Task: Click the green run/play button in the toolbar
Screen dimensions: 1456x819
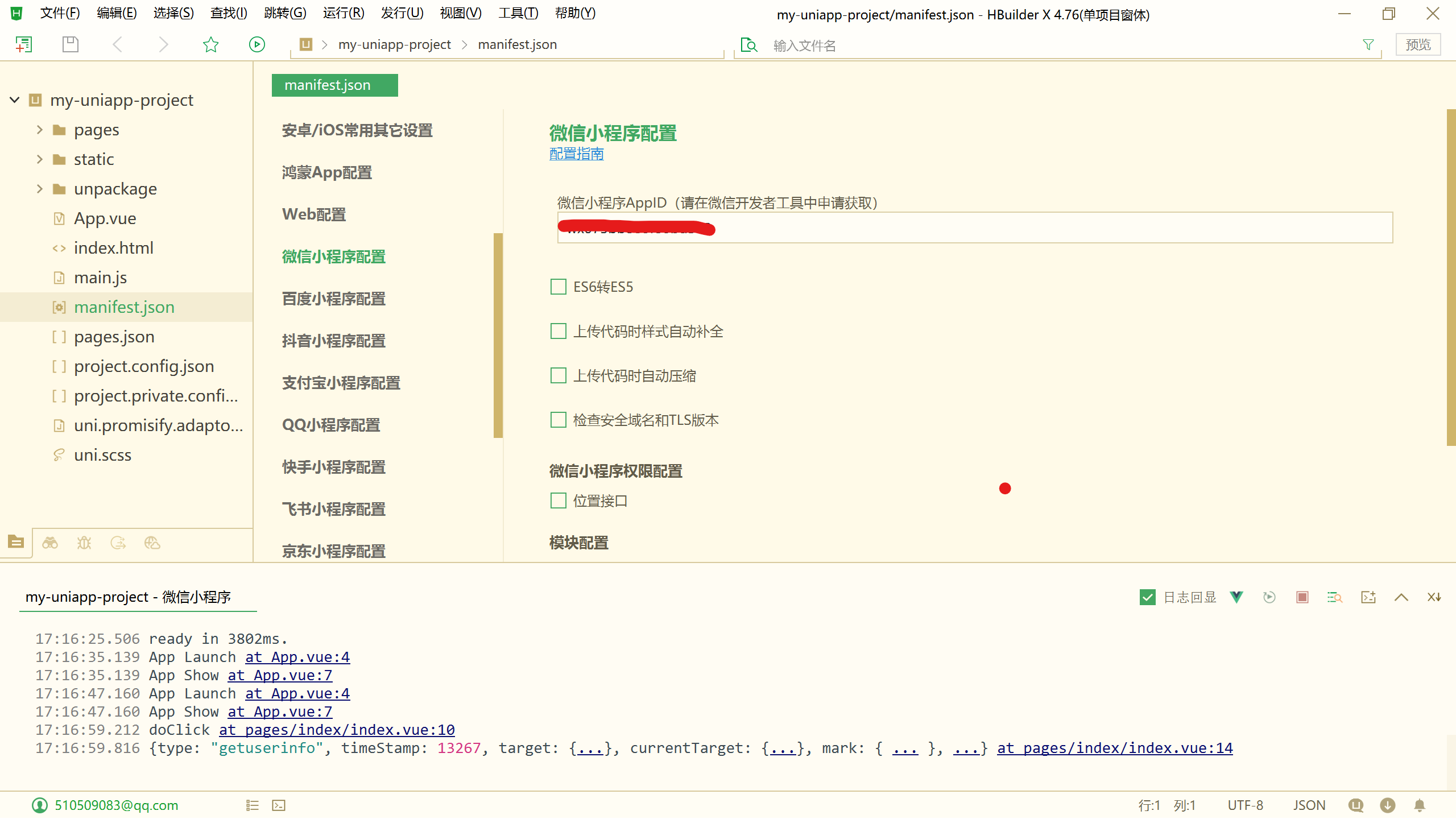Action: 257,44
